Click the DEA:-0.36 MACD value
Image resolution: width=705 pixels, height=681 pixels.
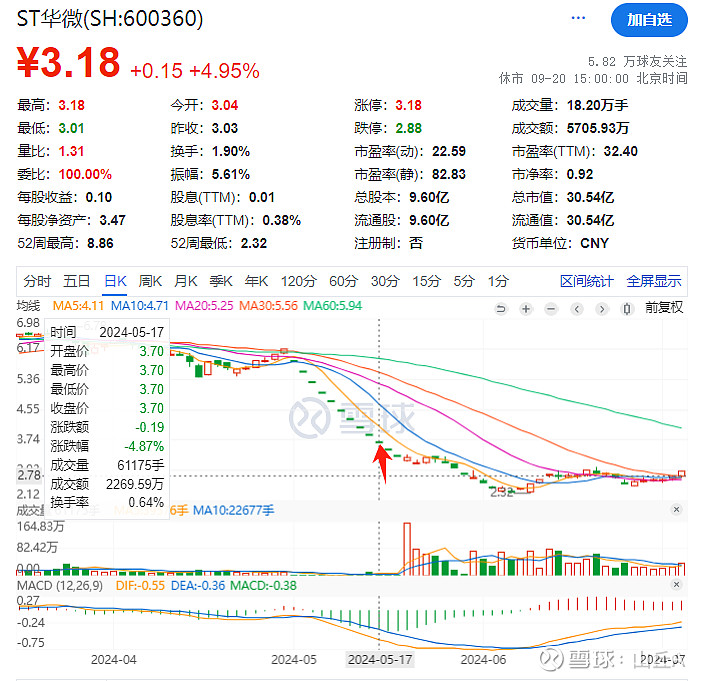tap(198, 586)
